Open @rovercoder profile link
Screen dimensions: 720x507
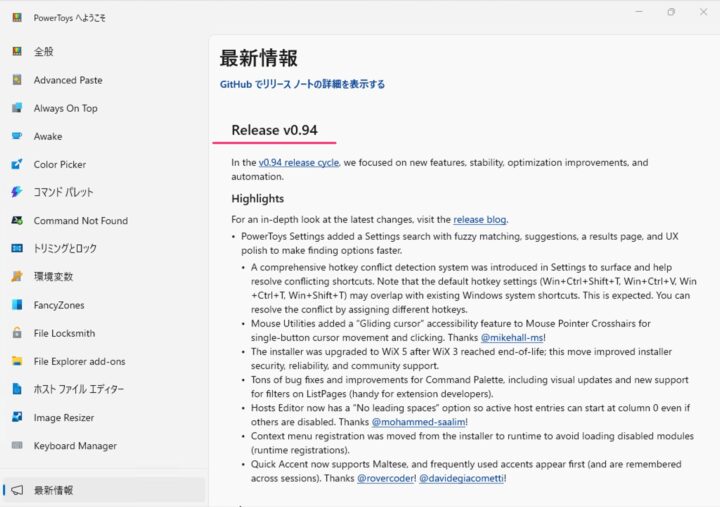pyautogui.click(x=386, y=478)
